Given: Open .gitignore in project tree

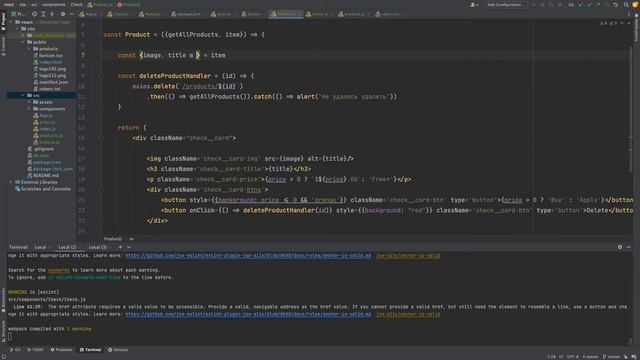Looking at the screenshot, I should [40, 149].
